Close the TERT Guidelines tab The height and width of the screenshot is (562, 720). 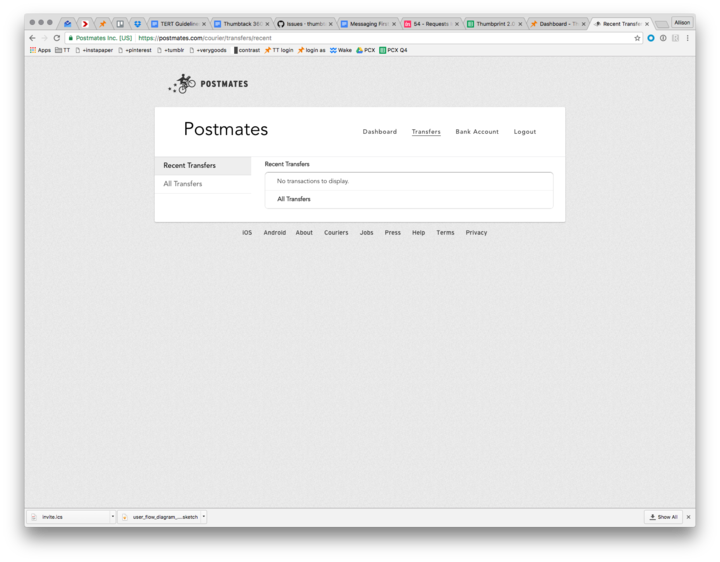(x=204, y=24)
